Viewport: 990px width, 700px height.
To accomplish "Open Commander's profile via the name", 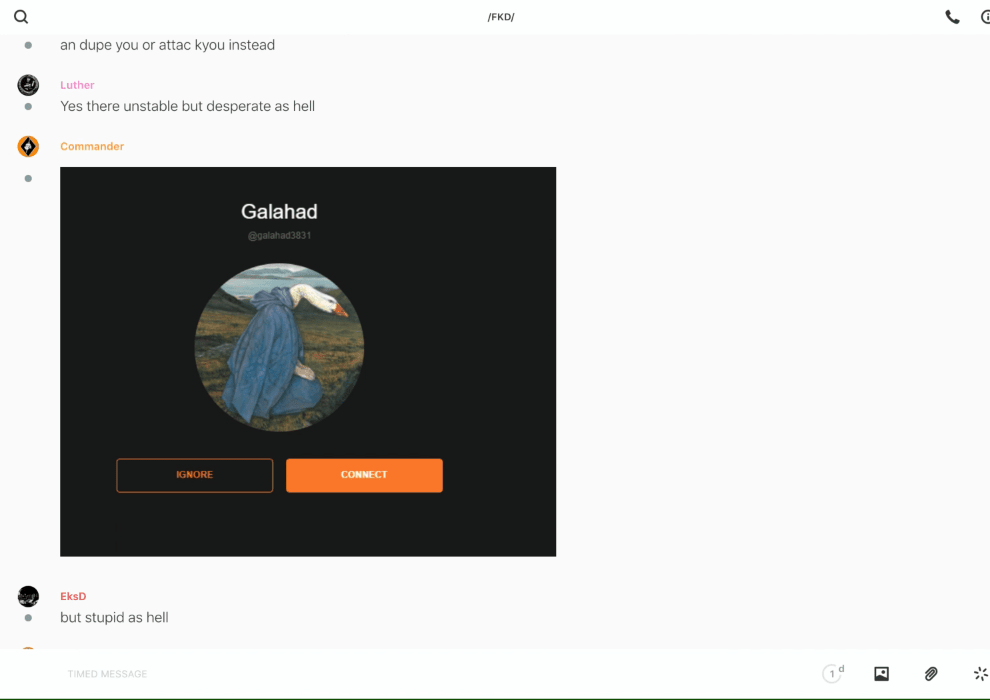I will tap(92, 146).
